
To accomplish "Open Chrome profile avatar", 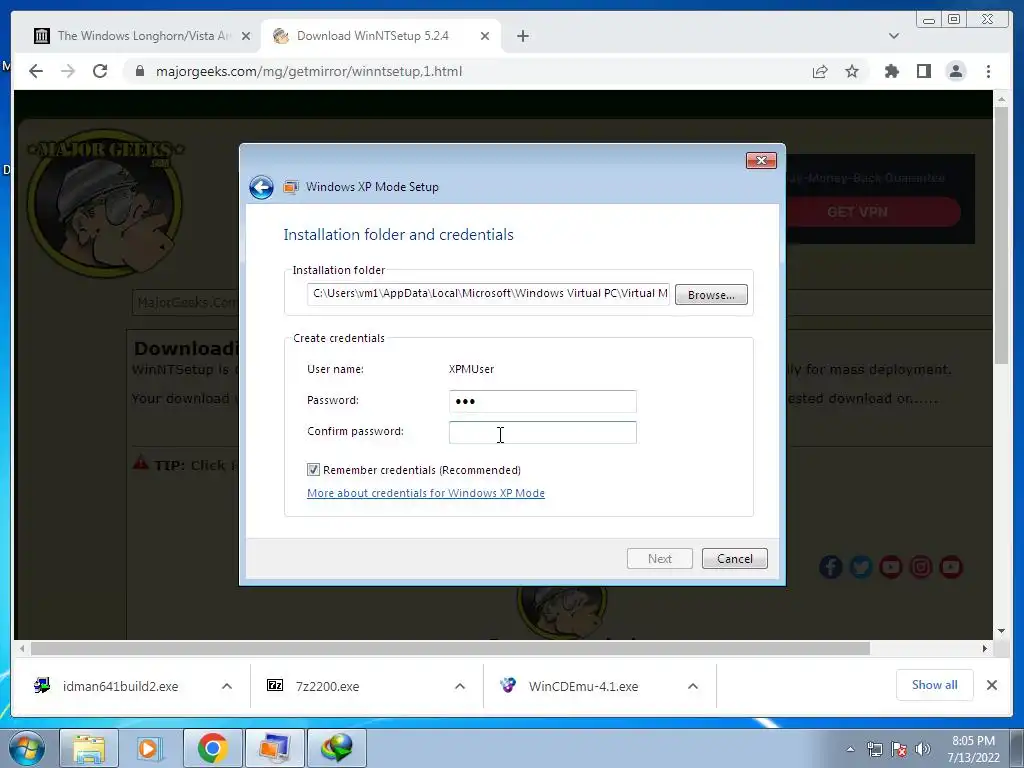I will [x=956, y=71].
